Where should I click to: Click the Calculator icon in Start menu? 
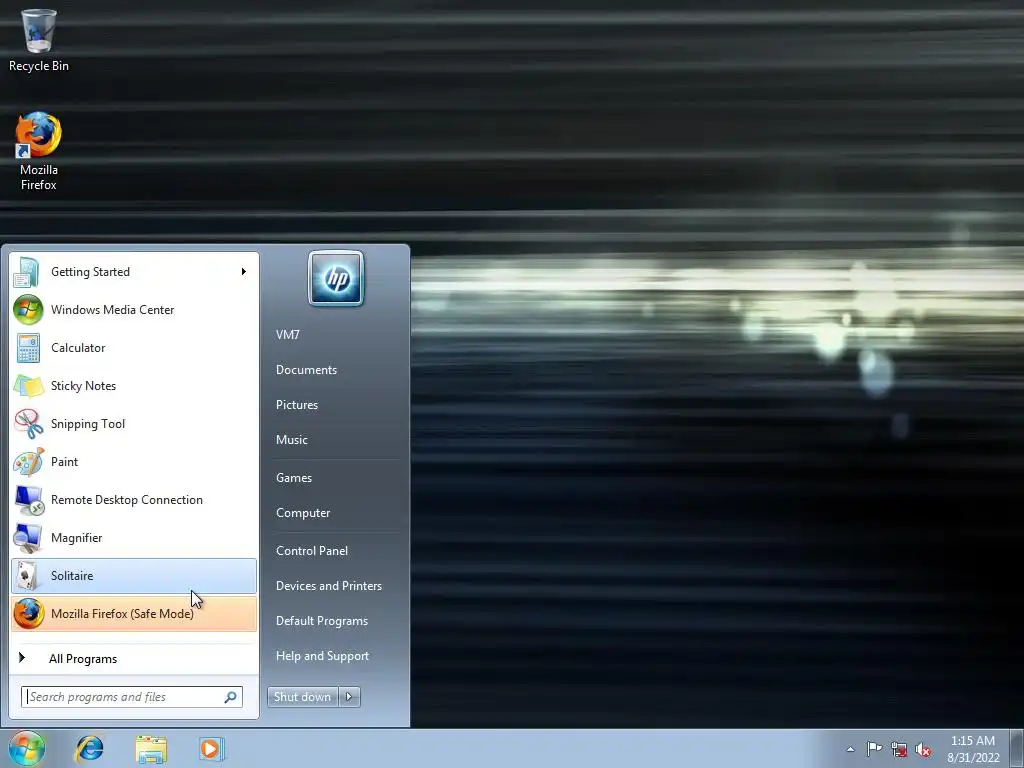28,348
